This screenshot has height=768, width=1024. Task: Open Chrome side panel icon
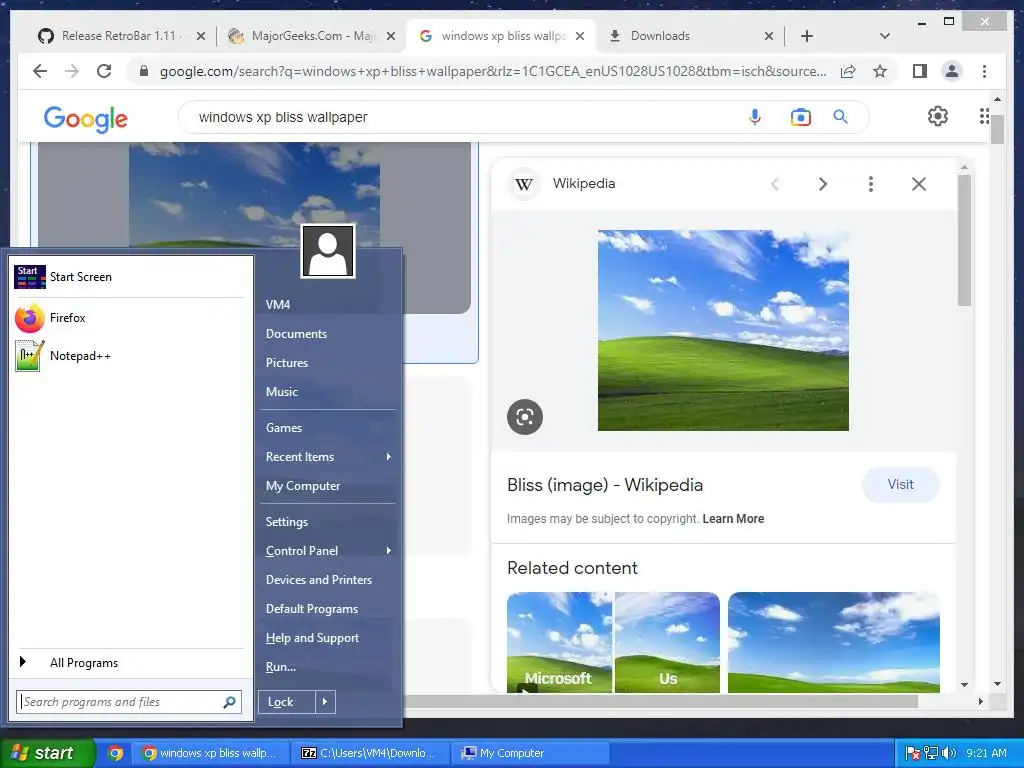click(x=920, y=71)
